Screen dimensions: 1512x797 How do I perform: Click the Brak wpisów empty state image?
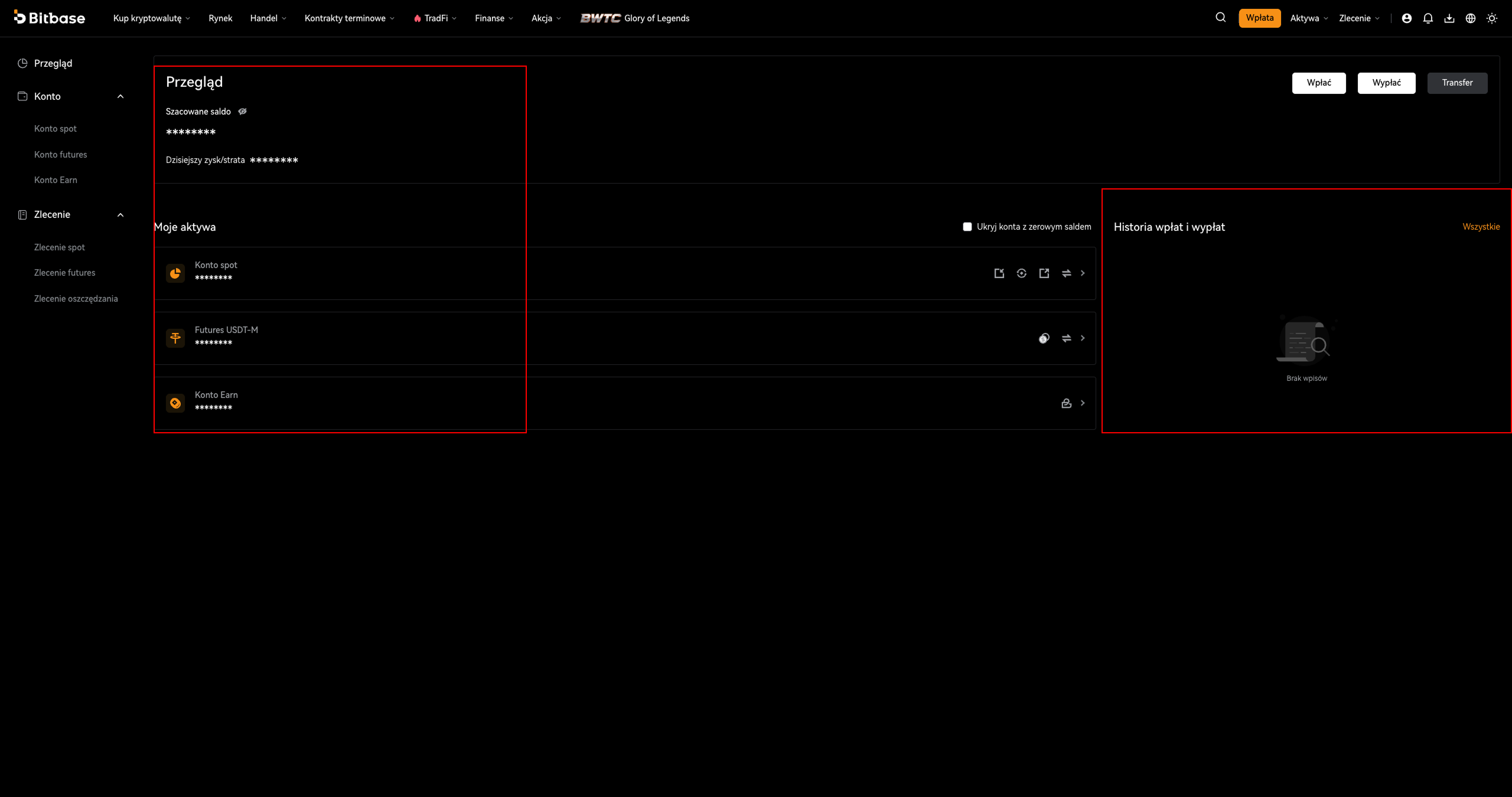coord(1306,340)
